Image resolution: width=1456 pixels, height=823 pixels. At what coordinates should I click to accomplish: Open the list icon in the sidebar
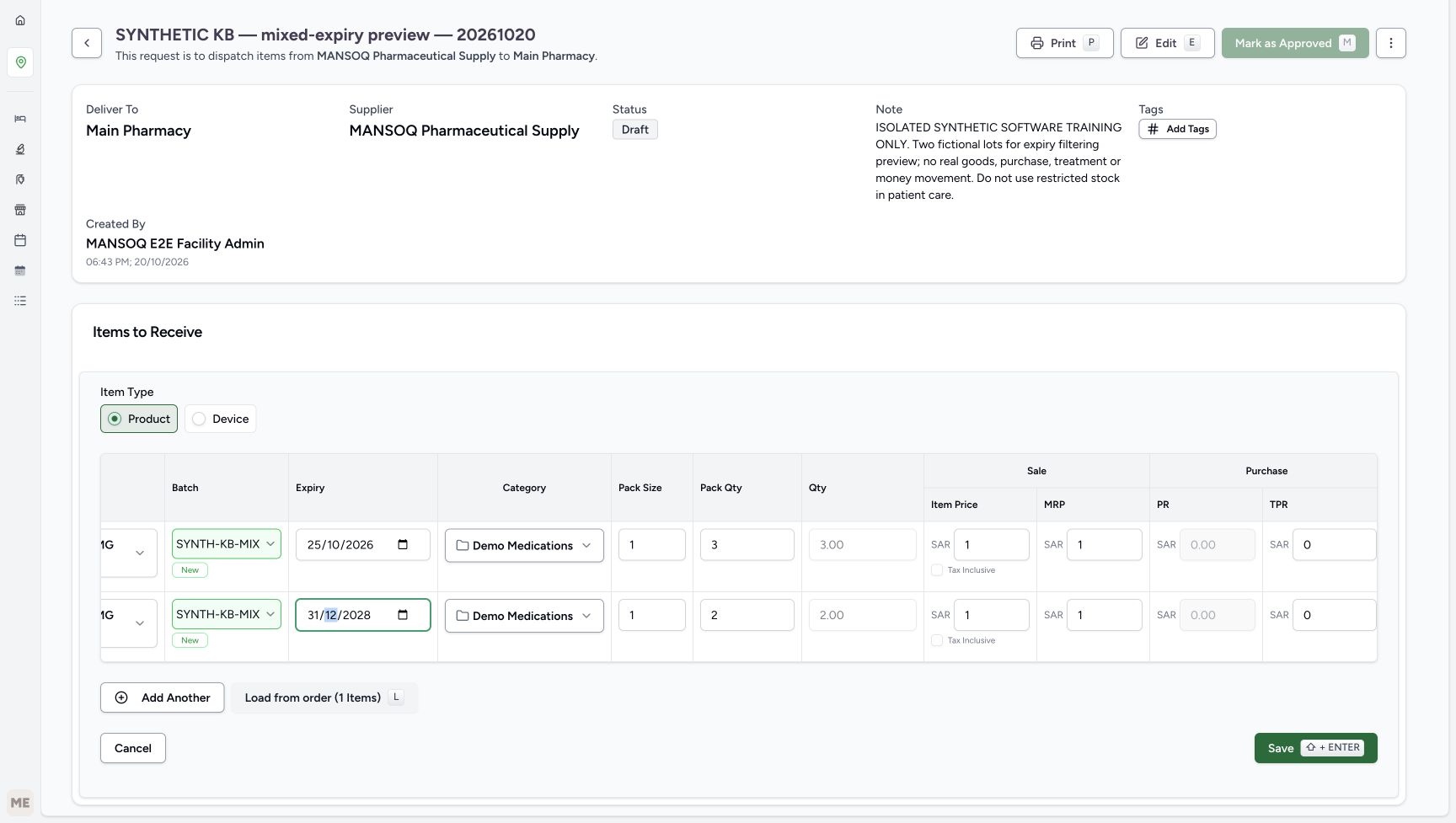pyautogui.click(x=20, y=301)
